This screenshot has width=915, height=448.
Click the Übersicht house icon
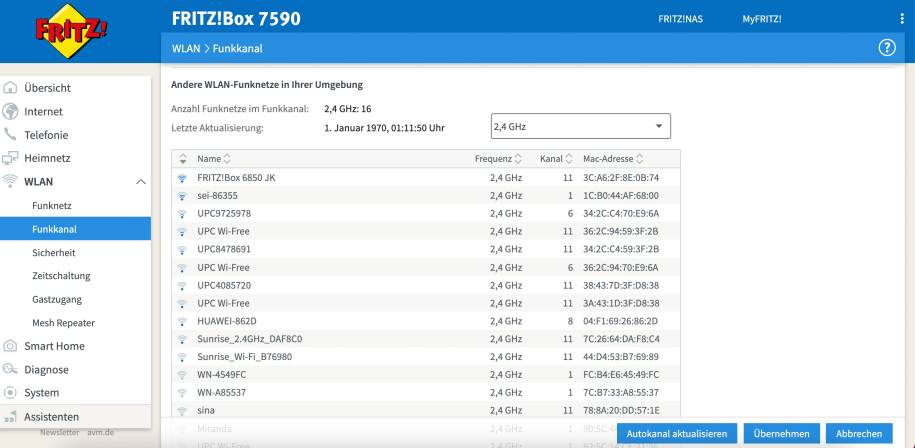[10, 88]
